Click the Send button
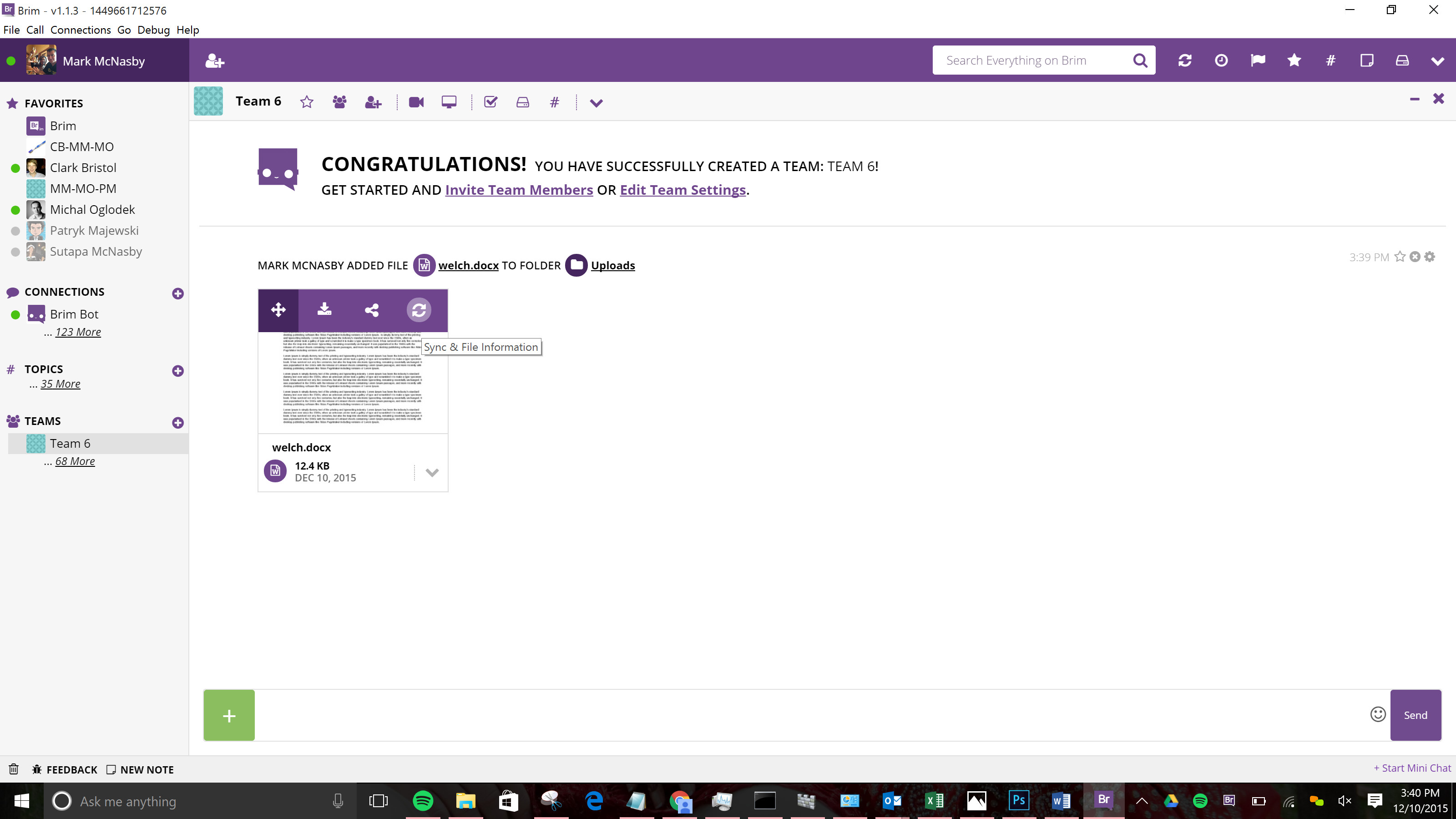The width and height of the screenshot is (1456, 819). (x=1416, y=715)
